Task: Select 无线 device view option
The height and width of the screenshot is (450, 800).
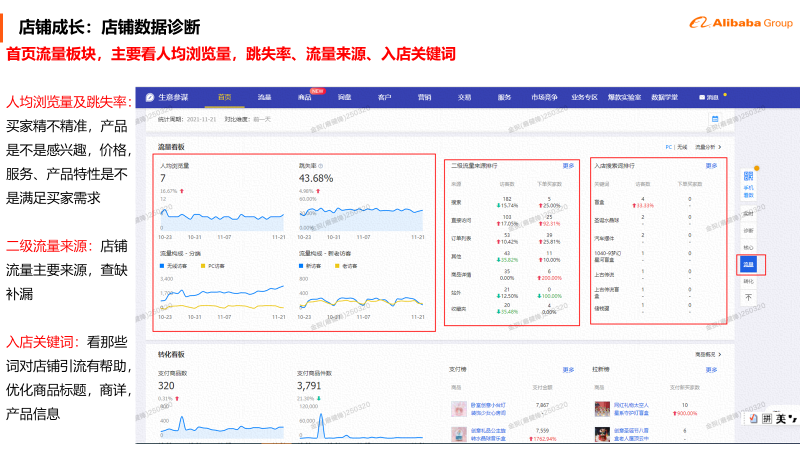Action: [x=682, y=146]
